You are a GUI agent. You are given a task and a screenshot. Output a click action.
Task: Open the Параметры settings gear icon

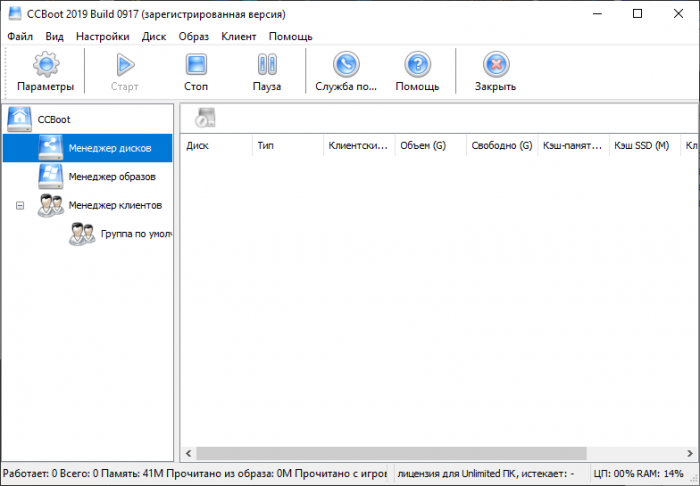(x=45, y=66)
